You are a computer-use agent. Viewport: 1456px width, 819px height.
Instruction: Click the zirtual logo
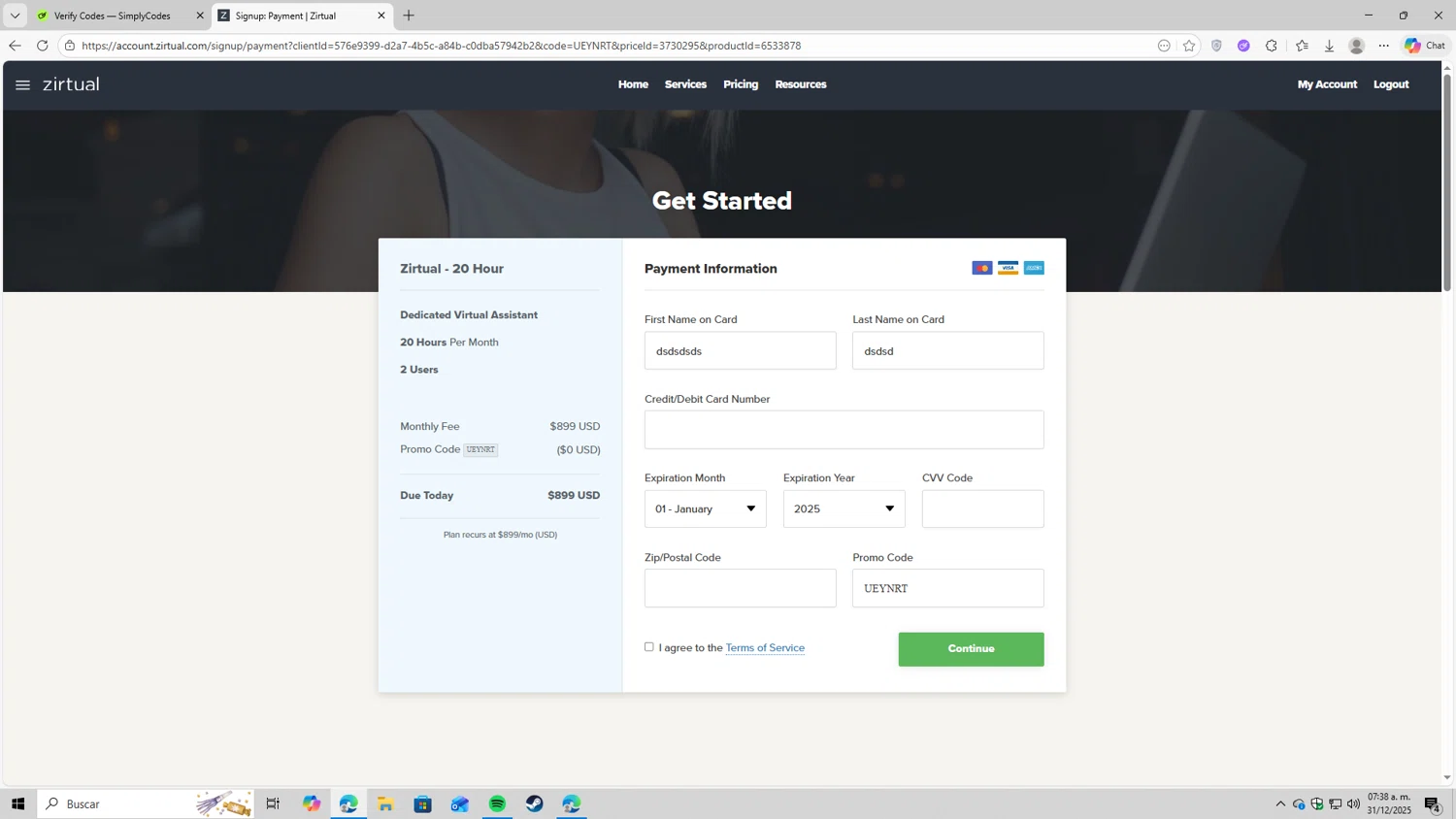tap(71, 84)
